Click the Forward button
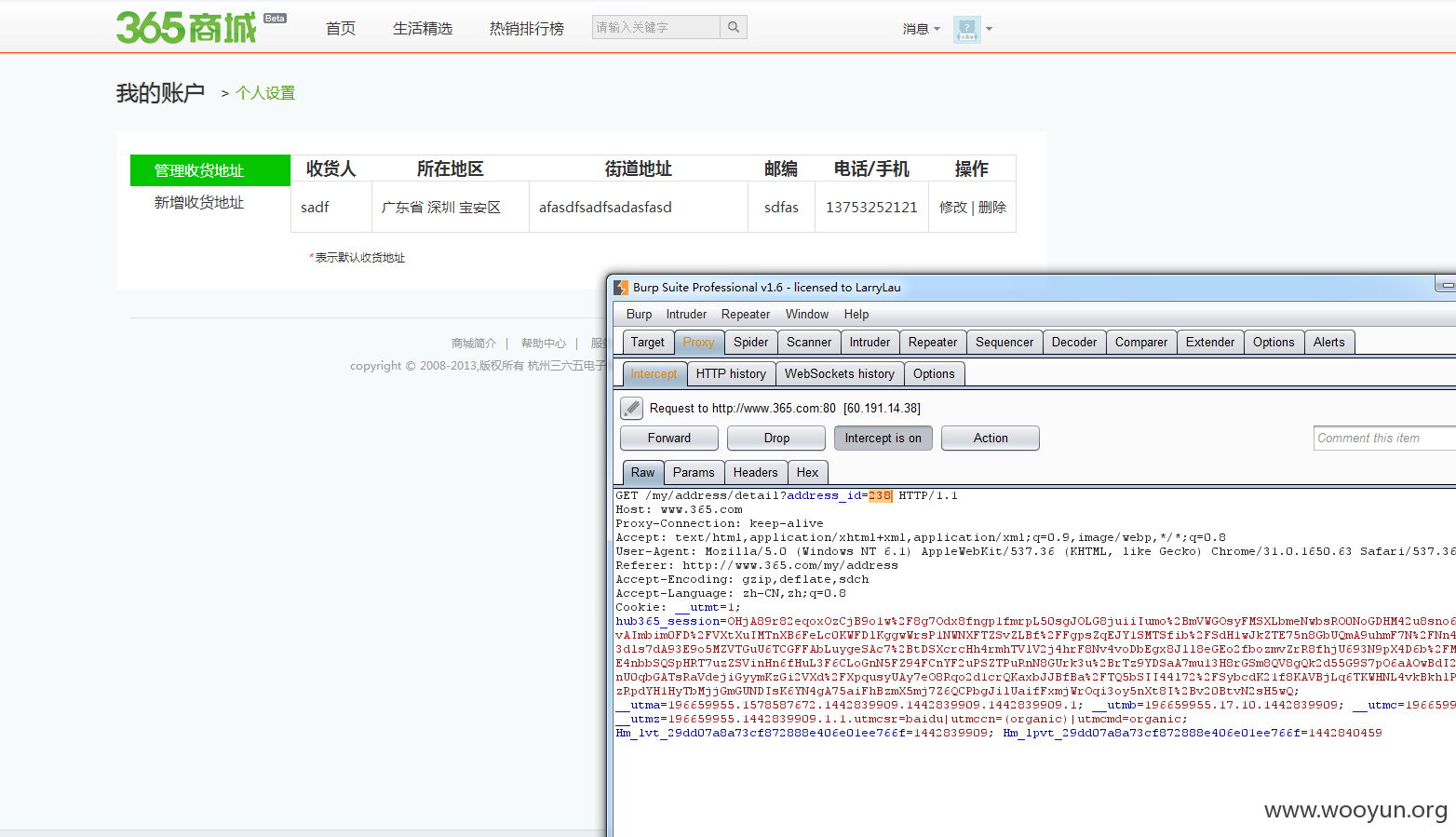The width and height of the screenshot is (1456, 837). [669, 439]
